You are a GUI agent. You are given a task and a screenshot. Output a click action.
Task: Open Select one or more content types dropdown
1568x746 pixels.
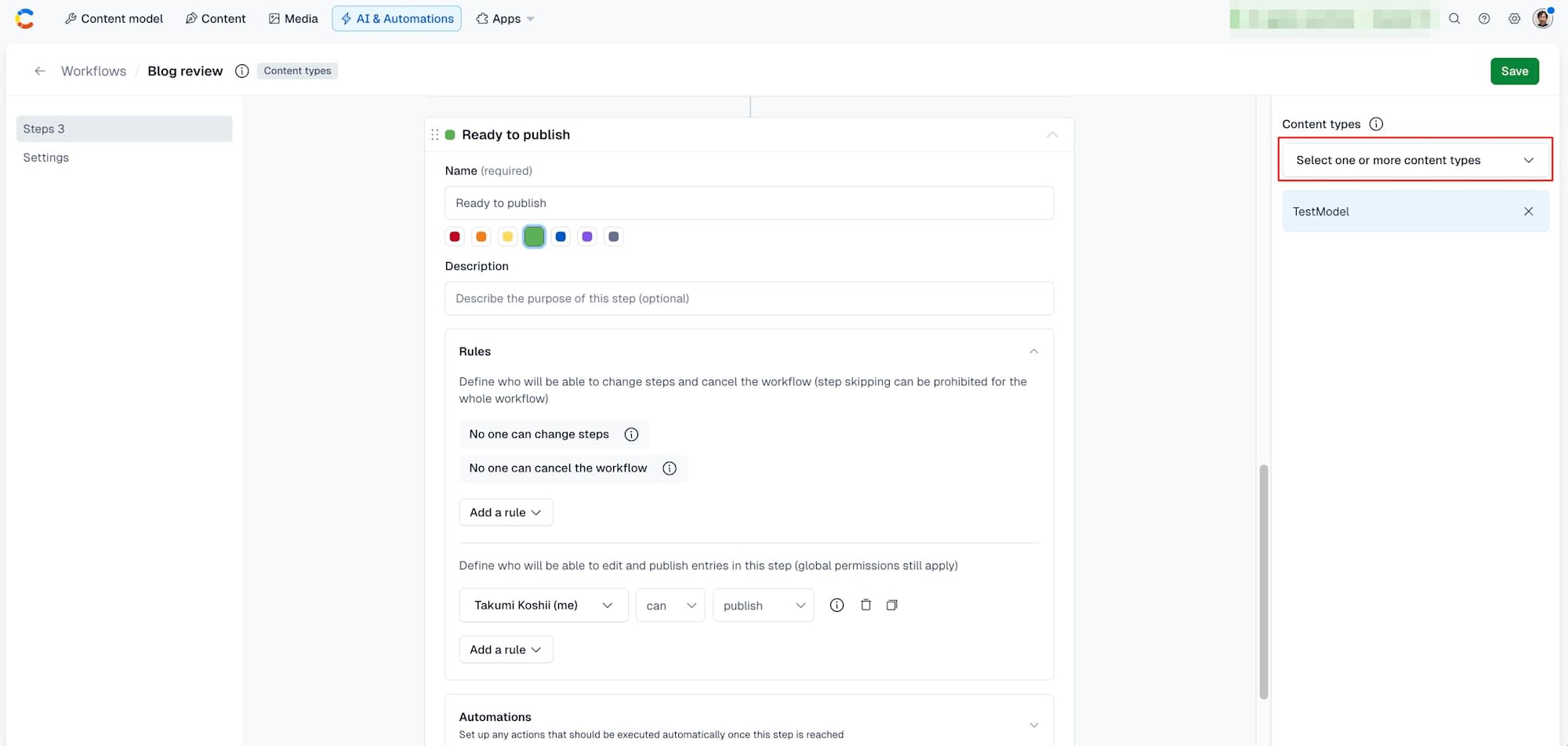(x=1415, y=160)
